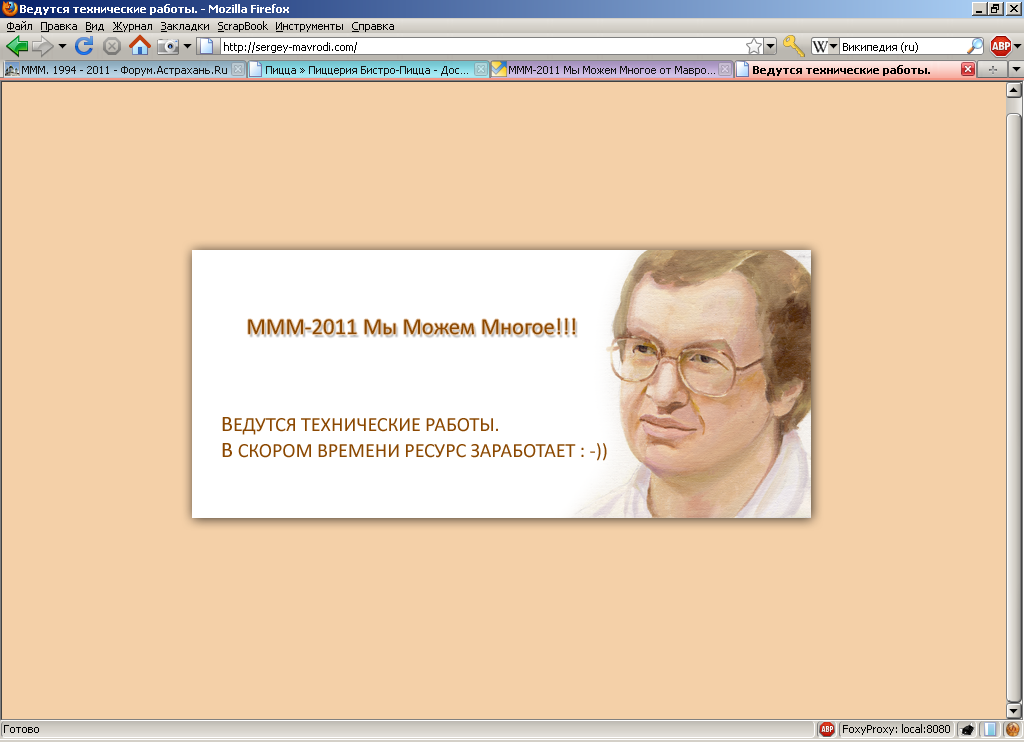
Task: Open the back/forward history dropdown arrow
Action: pyautogui.click(x=63, y=46)
